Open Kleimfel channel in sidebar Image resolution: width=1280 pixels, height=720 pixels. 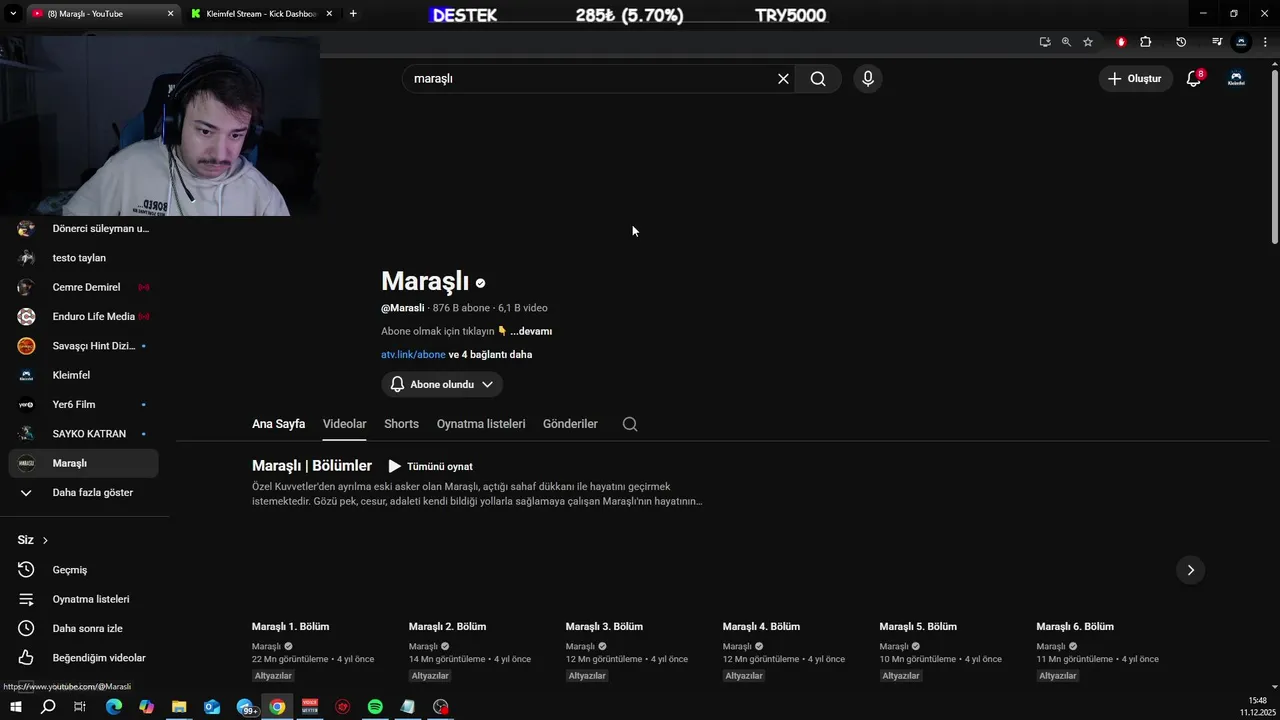(84, 375)
